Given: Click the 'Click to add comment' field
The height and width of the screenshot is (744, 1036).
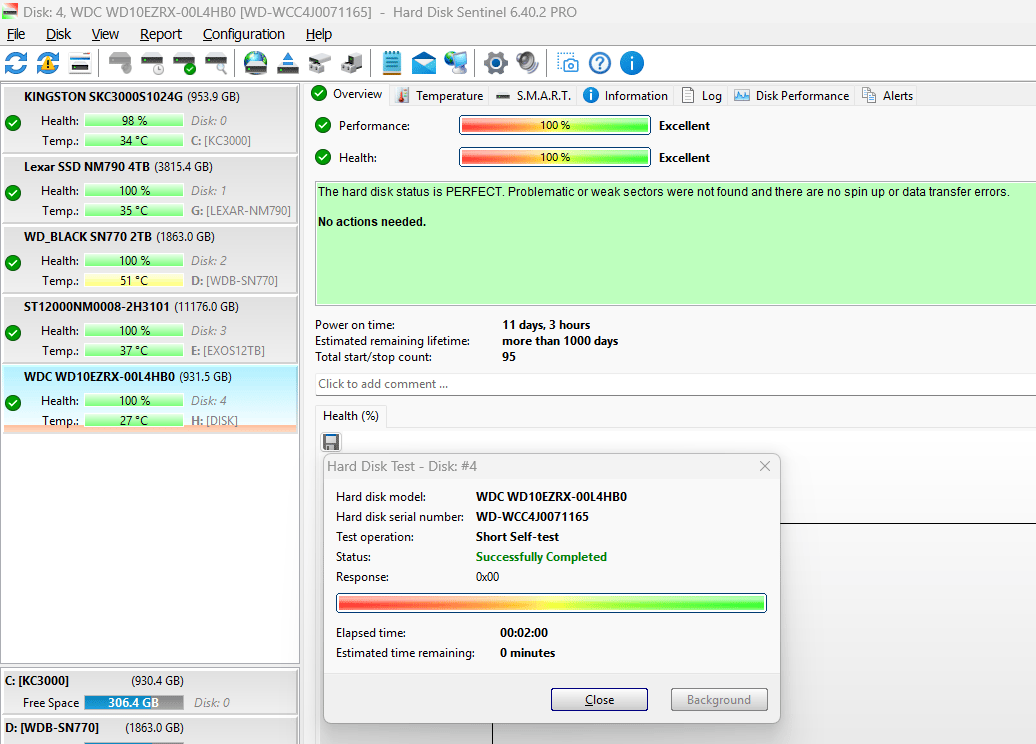Looking at the screenshot, I should tap(675, 384).
